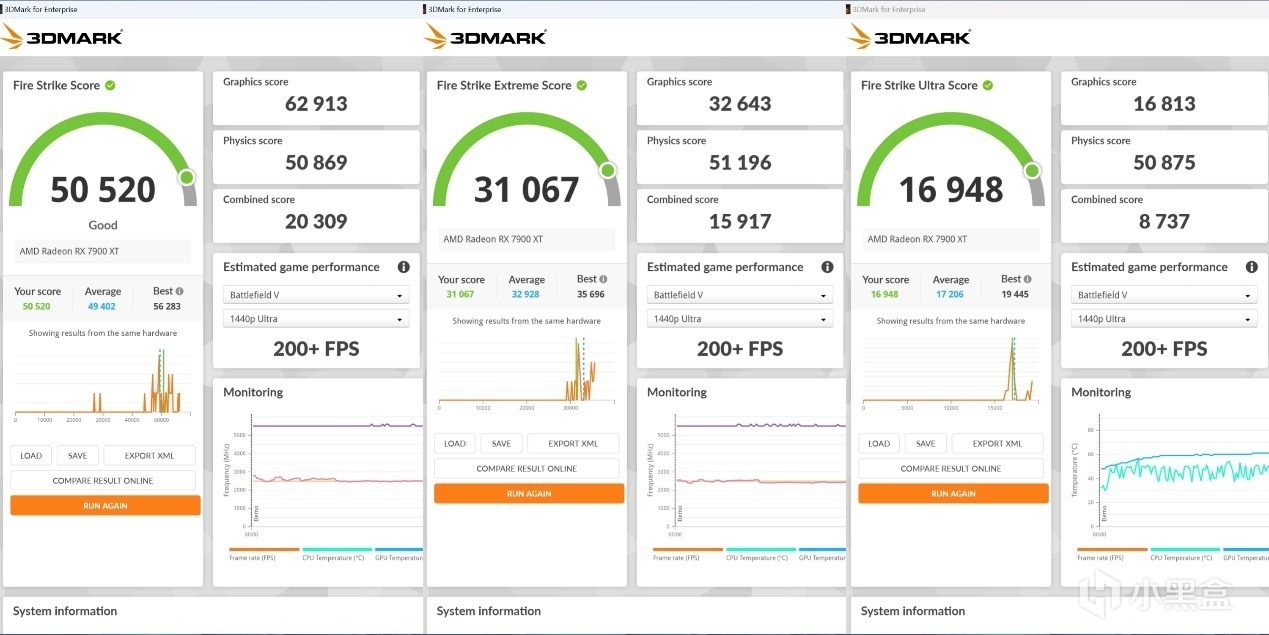Click the Graphics score value 32 643

pyautogui.click(x=740, y=104)
